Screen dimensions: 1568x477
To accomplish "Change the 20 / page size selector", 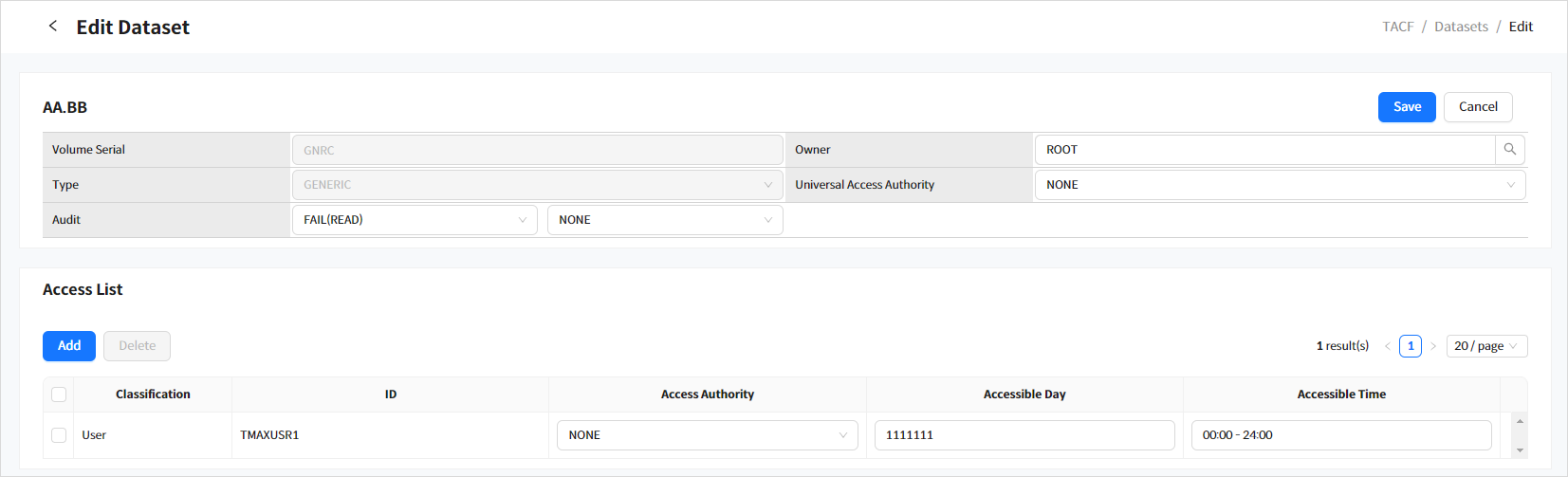I will coord(1485,346).
